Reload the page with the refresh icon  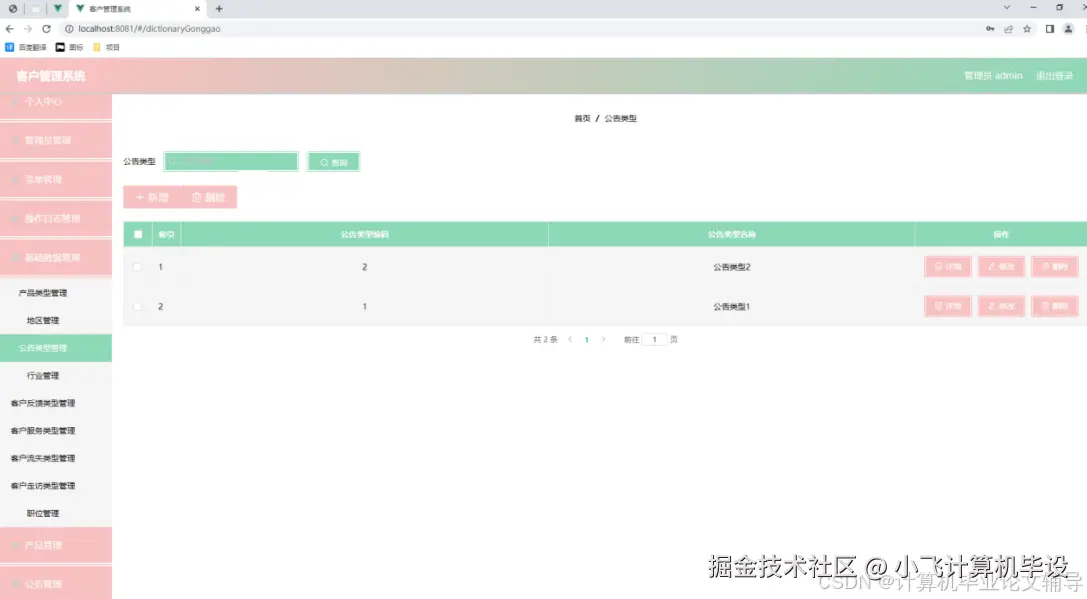point(46,29)
